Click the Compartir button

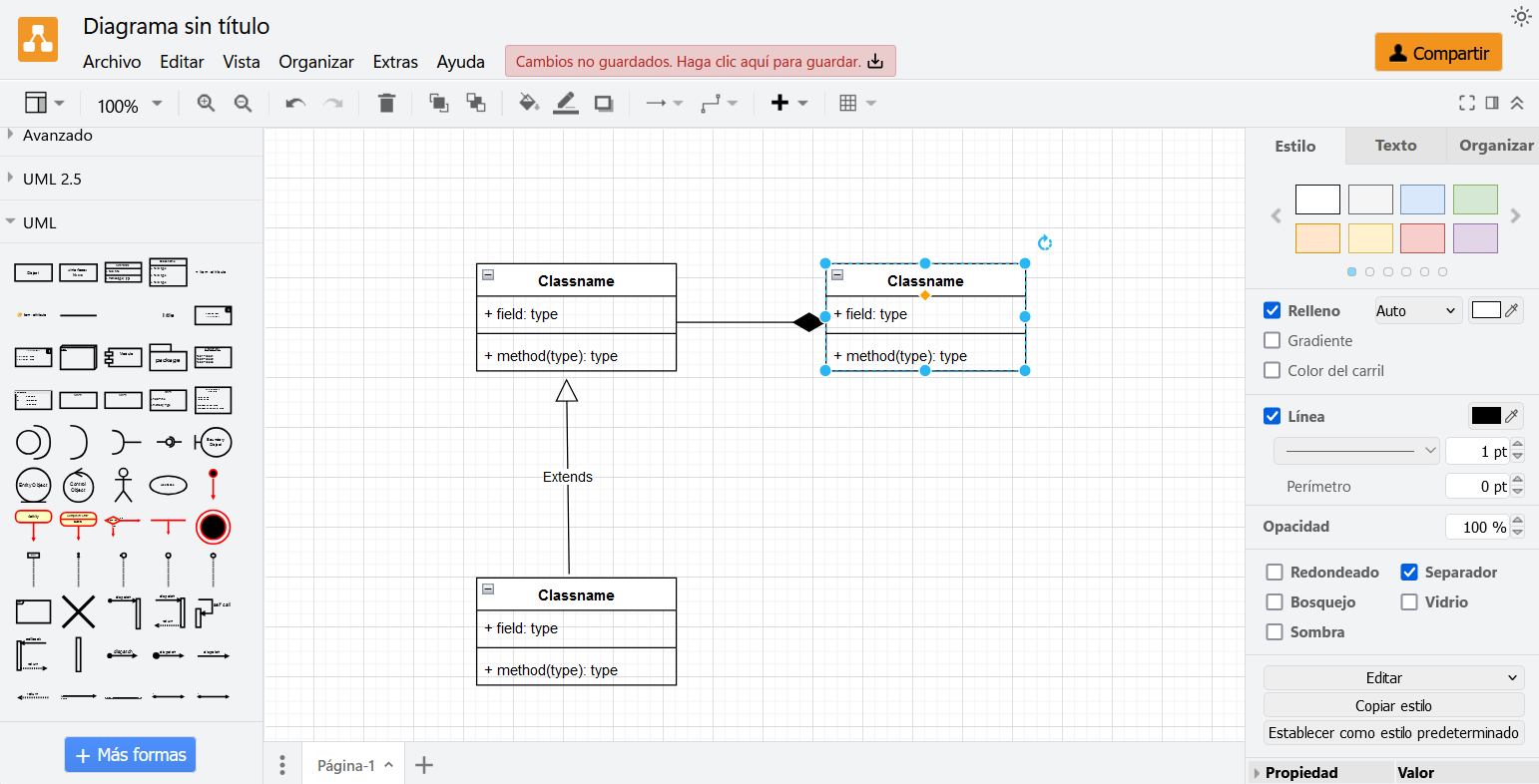pos(1438,53)
